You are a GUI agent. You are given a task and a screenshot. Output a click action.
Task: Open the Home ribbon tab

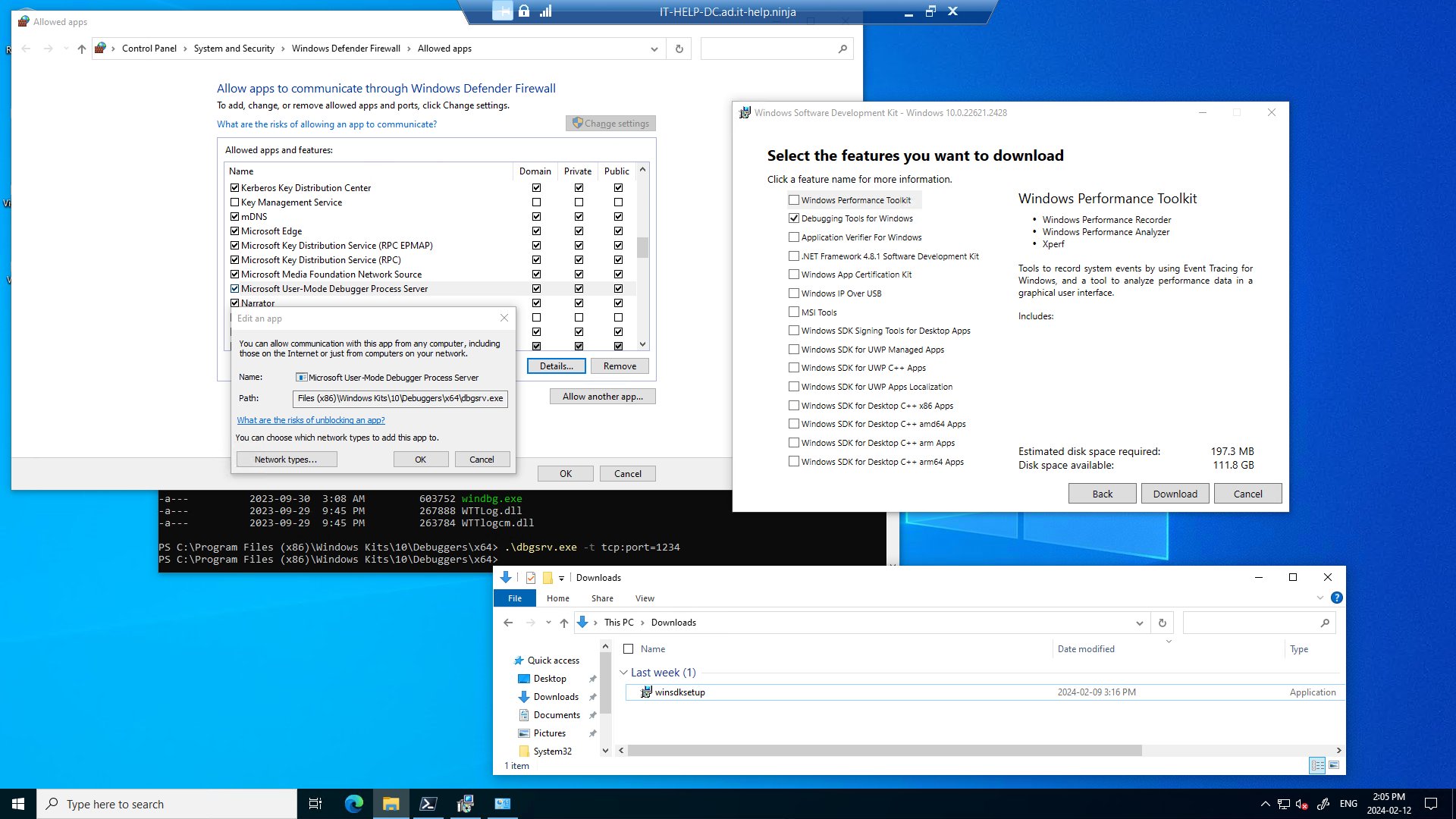tap(558, 598)
